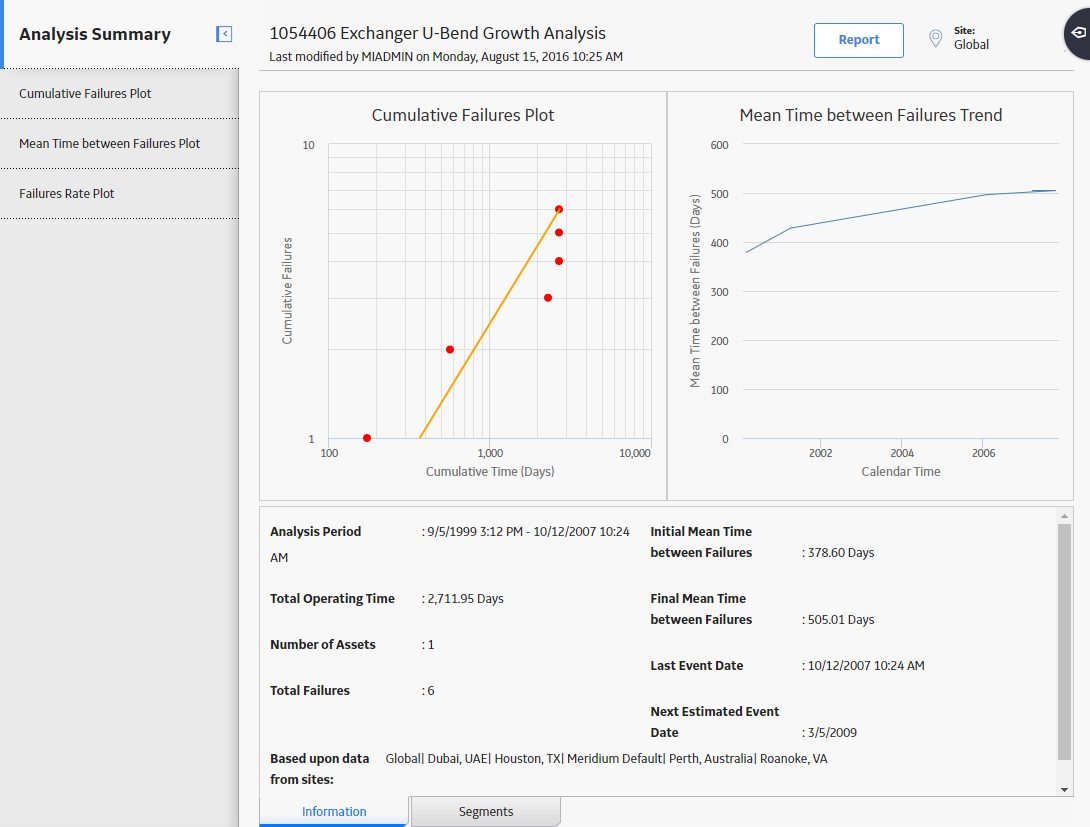Click the Site location pin icon
This screenshot has width=1090, height=827.
point(936,38)
